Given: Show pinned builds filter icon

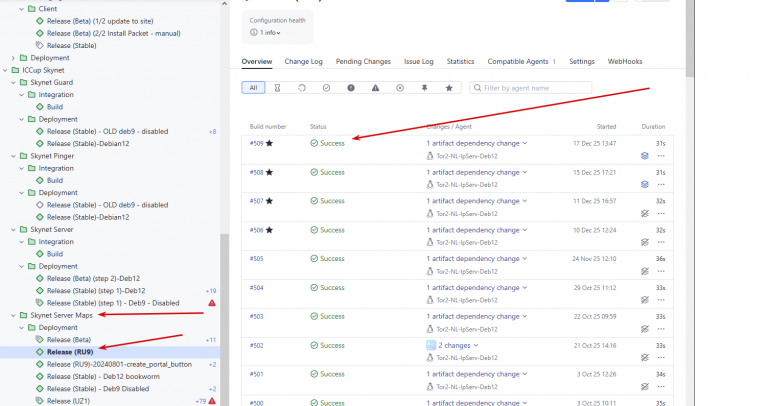Looking at the screenshot, I should [424, 88].
